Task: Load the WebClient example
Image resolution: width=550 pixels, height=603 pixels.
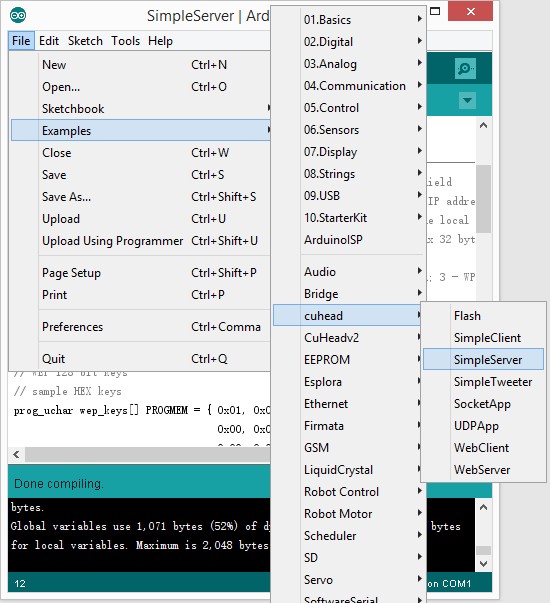Action: tap(483, 448)
